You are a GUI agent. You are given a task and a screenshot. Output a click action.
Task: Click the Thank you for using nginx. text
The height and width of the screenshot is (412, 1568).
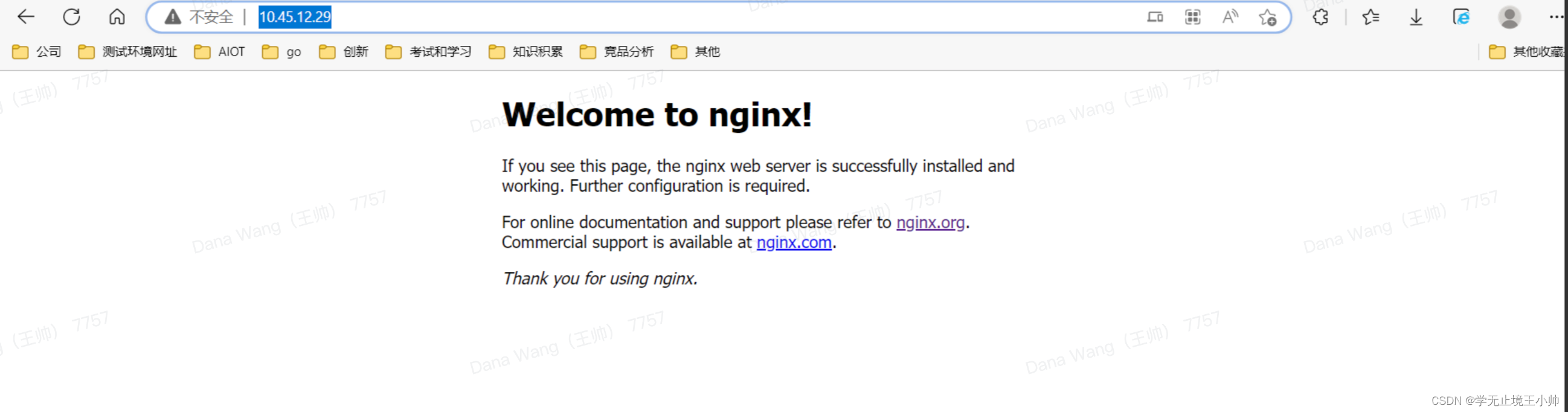[600, 278]
